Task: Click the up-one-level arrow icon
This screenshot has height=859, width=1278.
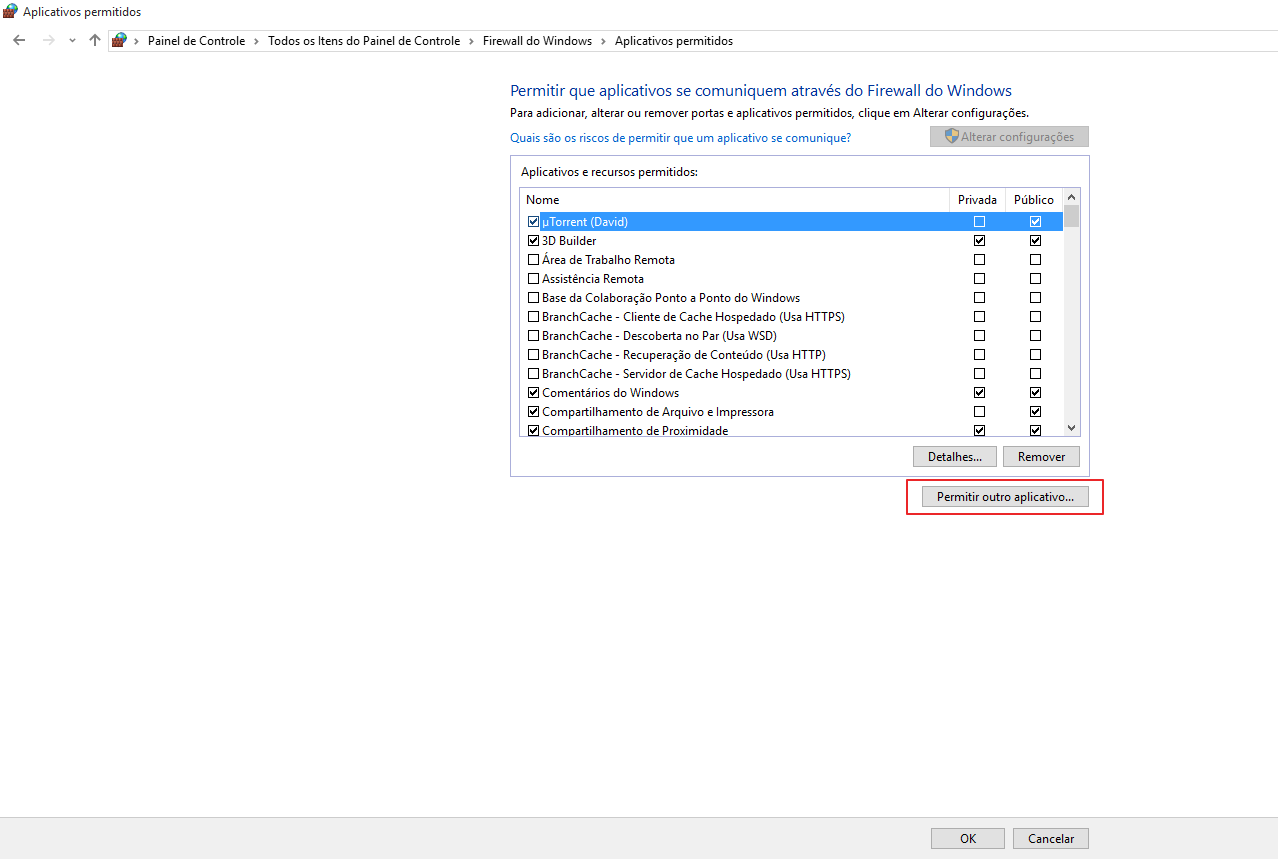Action: point(95,41)
